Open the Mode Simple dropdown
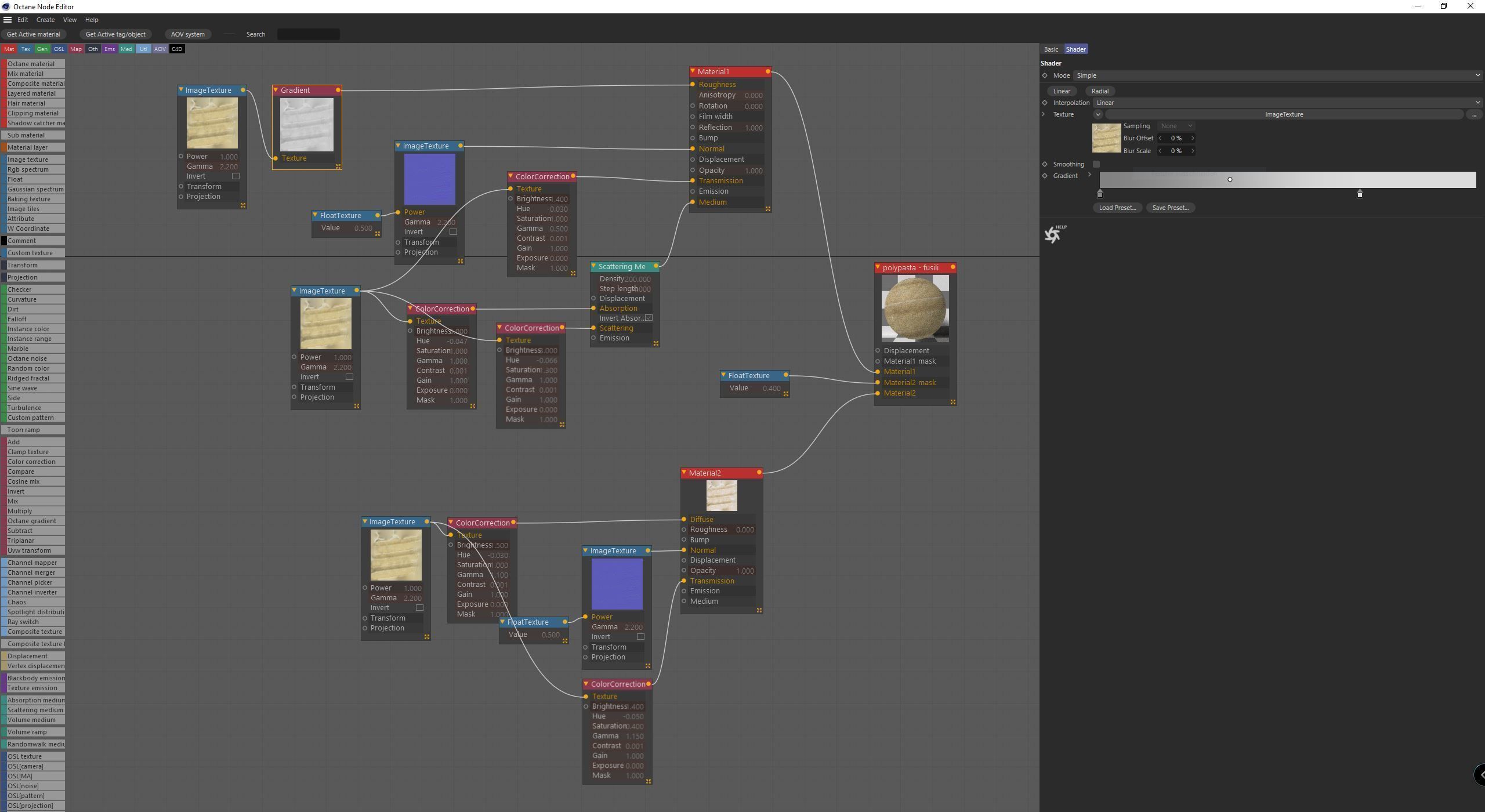The height and width of the screenshot is (812, 1485). pos(1276,75)
